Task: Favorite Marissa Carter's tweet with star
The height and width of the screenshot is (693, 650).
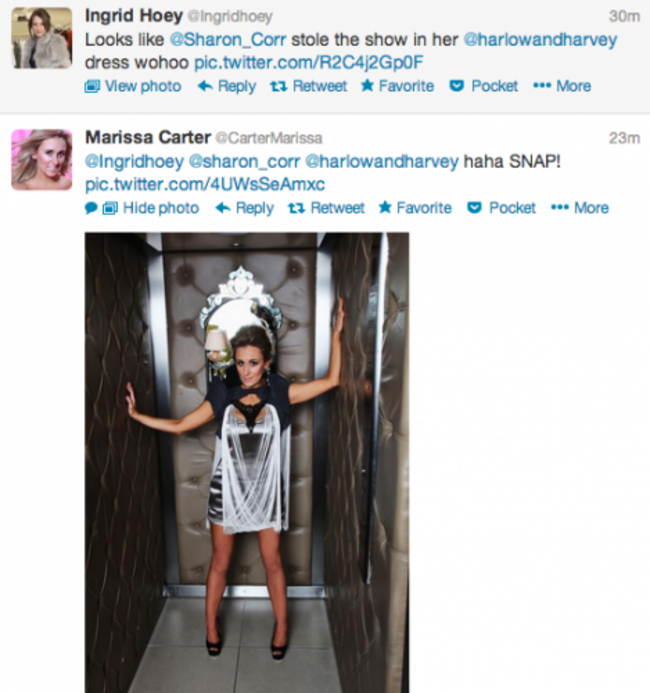Action: click(415, 208)
